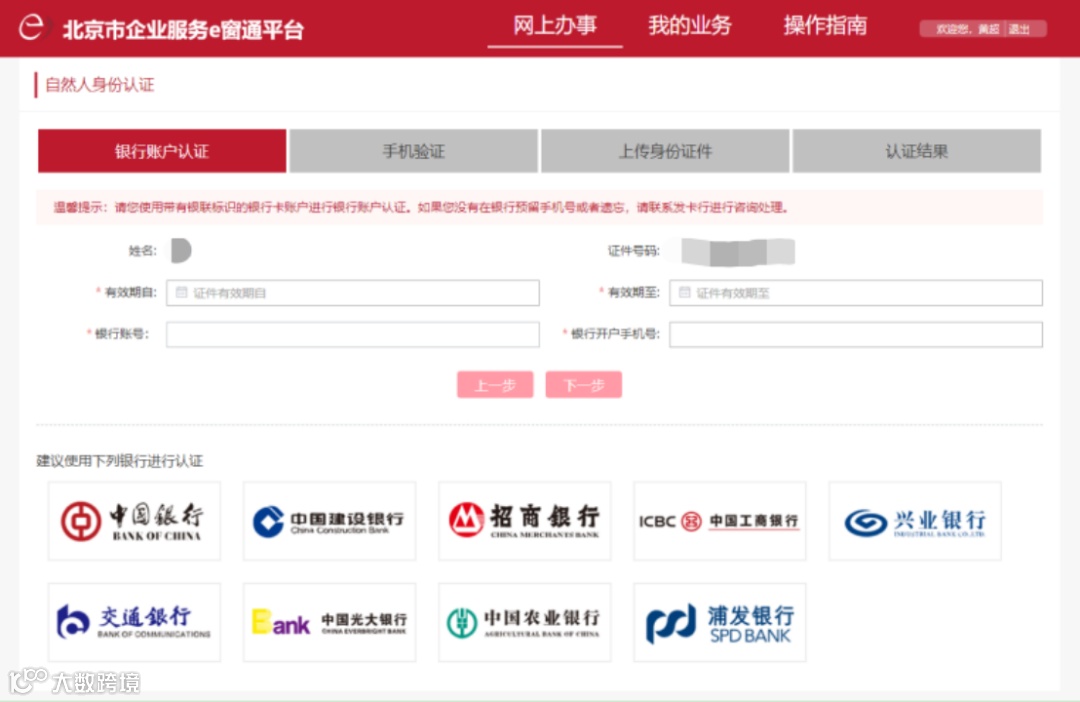
Task: Click the 有效期自 date input field
Action: coord(353,293)
